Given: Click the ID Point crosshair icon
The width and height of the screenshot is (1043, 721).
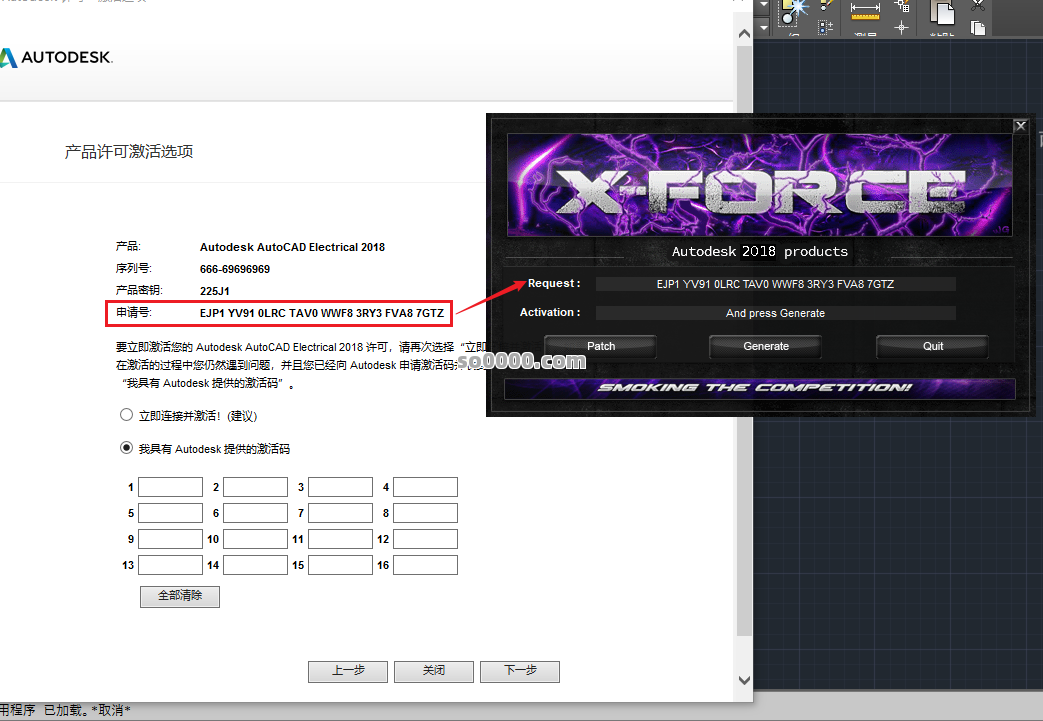Looking at the screenshot, I should (901, 27).
